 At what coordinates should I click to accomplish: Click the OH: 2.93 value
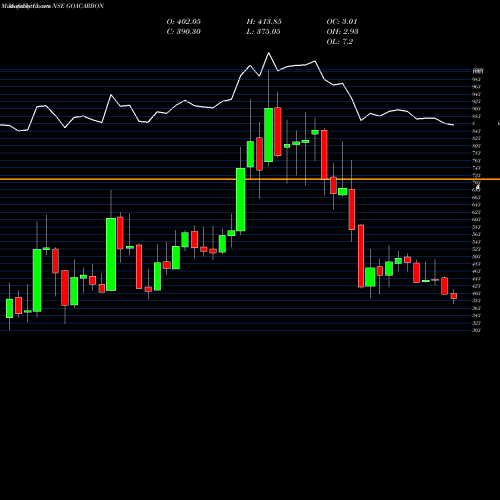pos(342,32)
